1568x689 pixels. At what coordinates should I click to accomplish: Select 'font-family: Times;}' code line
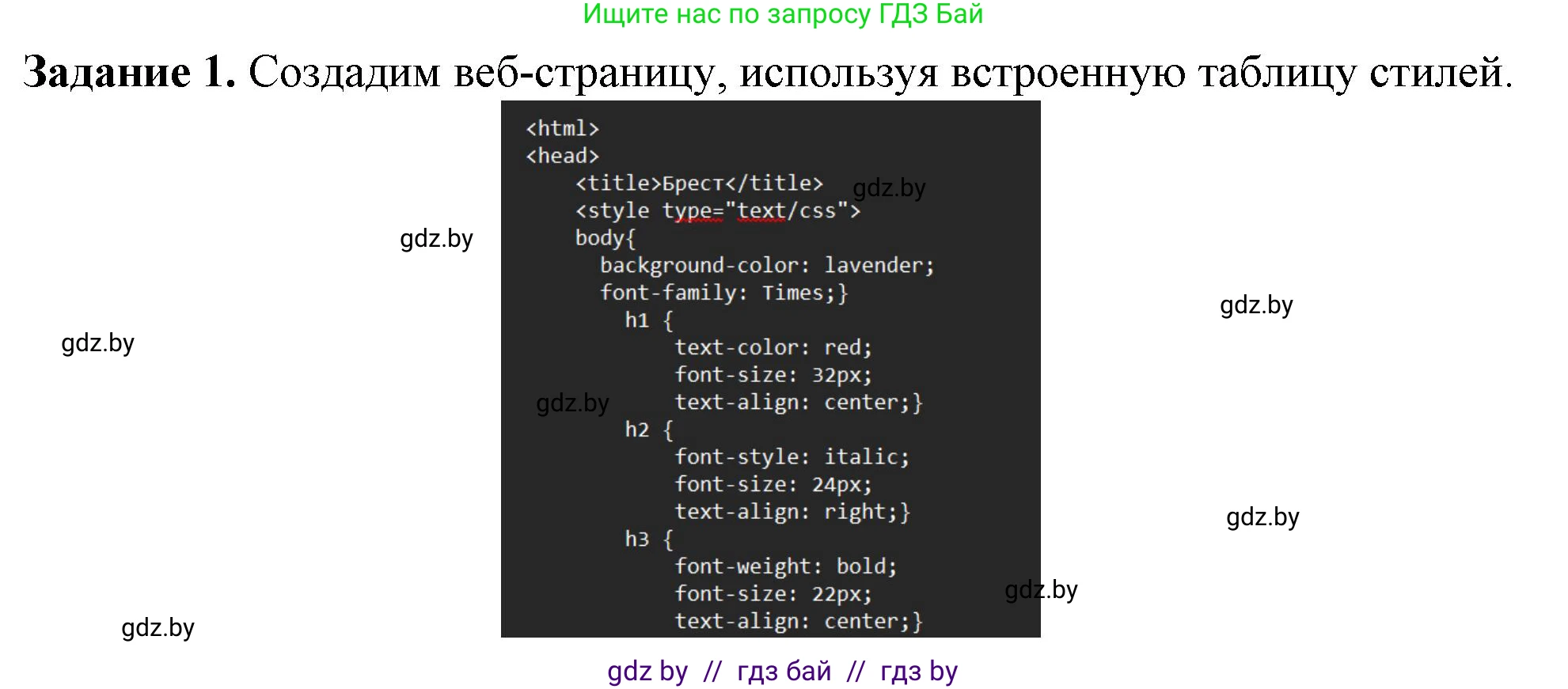pyautogui.click(x=723, y=293)
